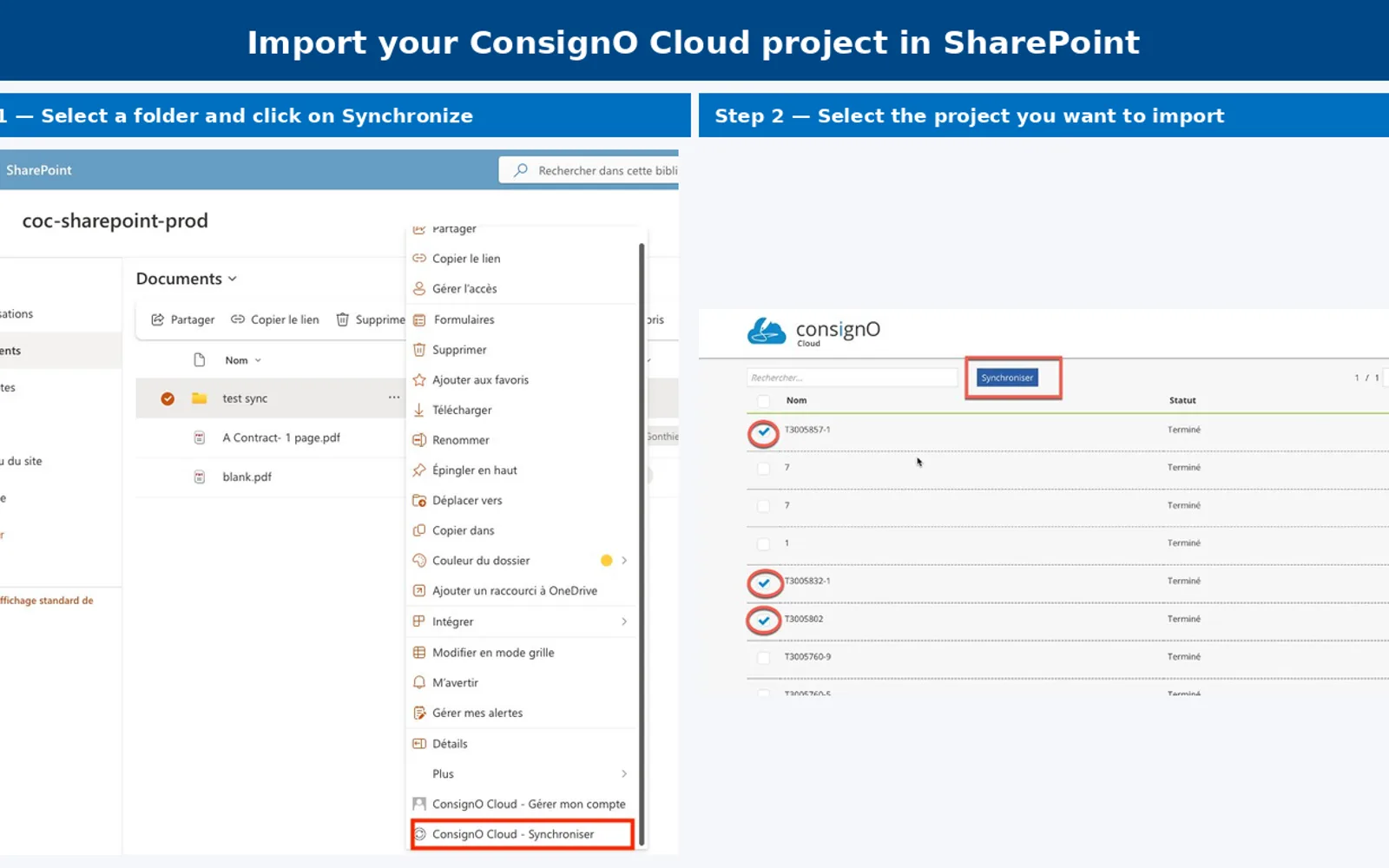Image resolution: width=1389 pixels, height=868 pixels.
Task: Click the yellow folder icon of test sync
Action: 200,398
